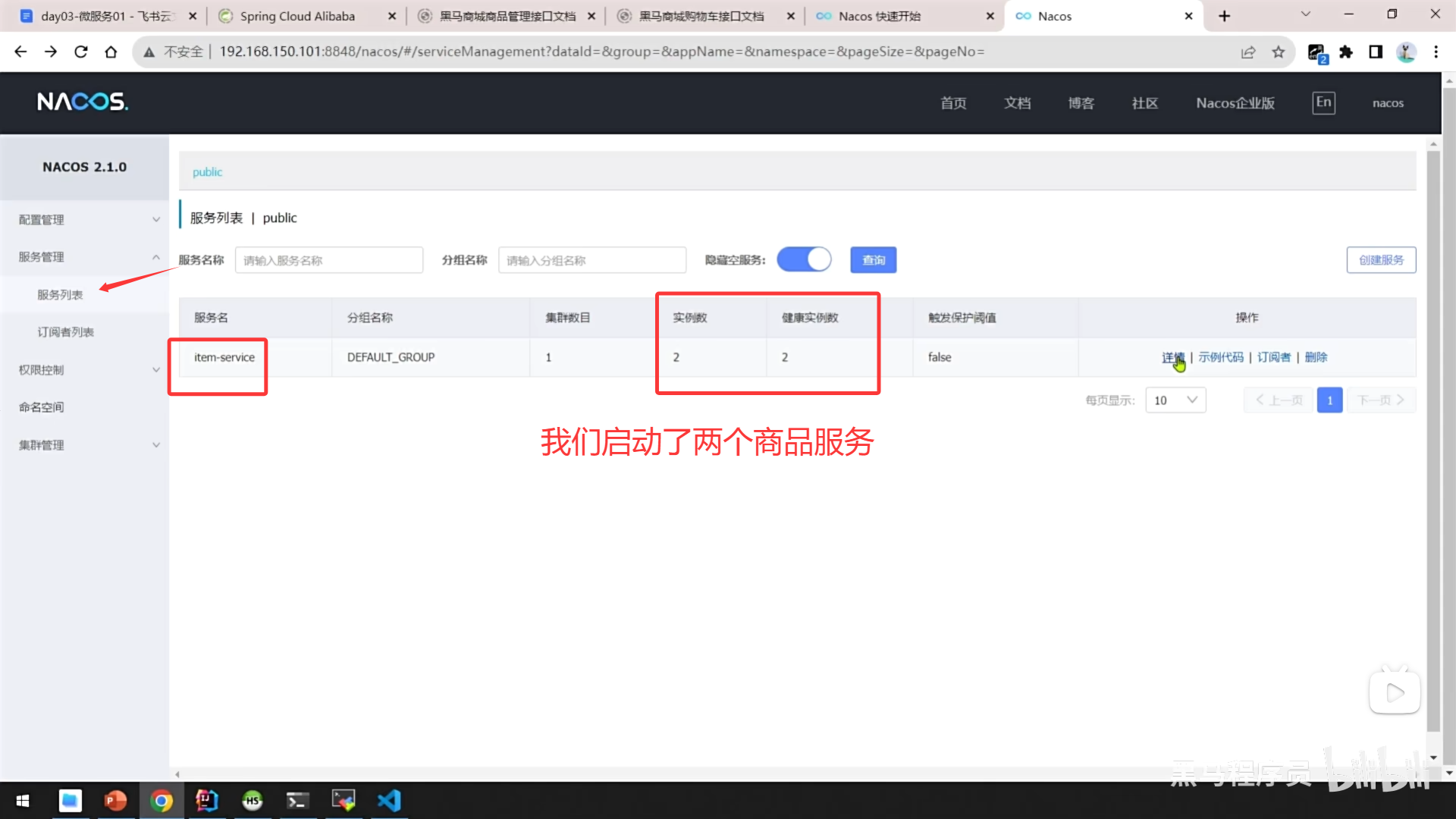
Task: Click the floating bilibili play button
Action: [x=1394, y=691]
